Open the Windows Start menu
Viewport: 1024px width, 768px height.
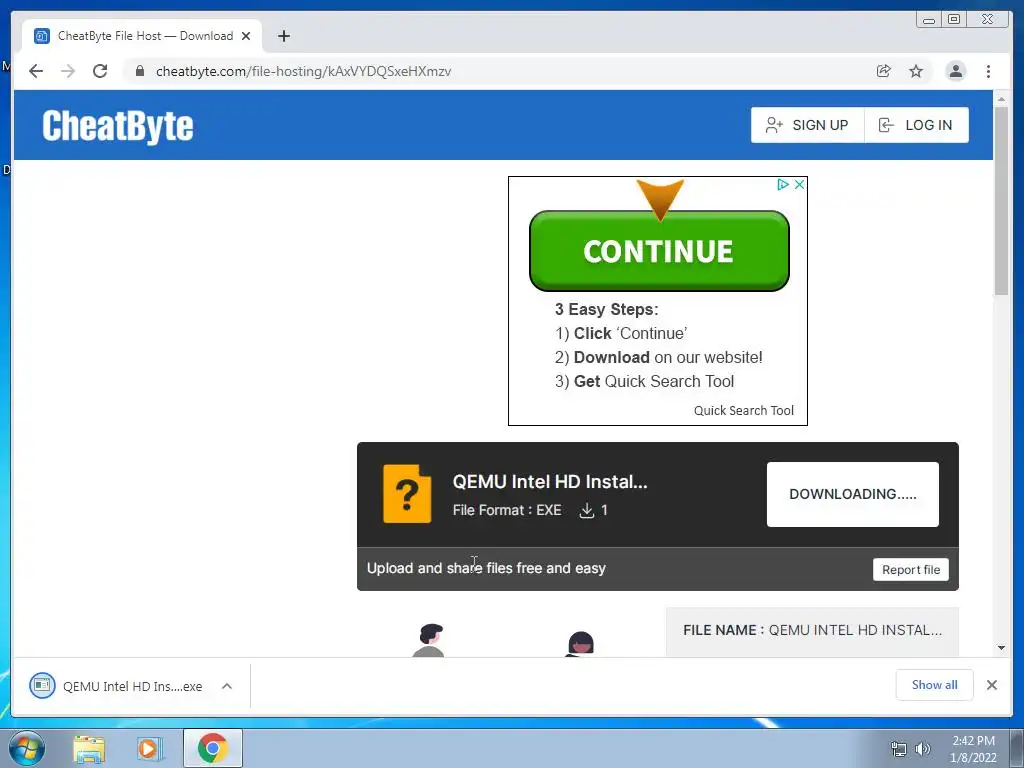[27, 748]
